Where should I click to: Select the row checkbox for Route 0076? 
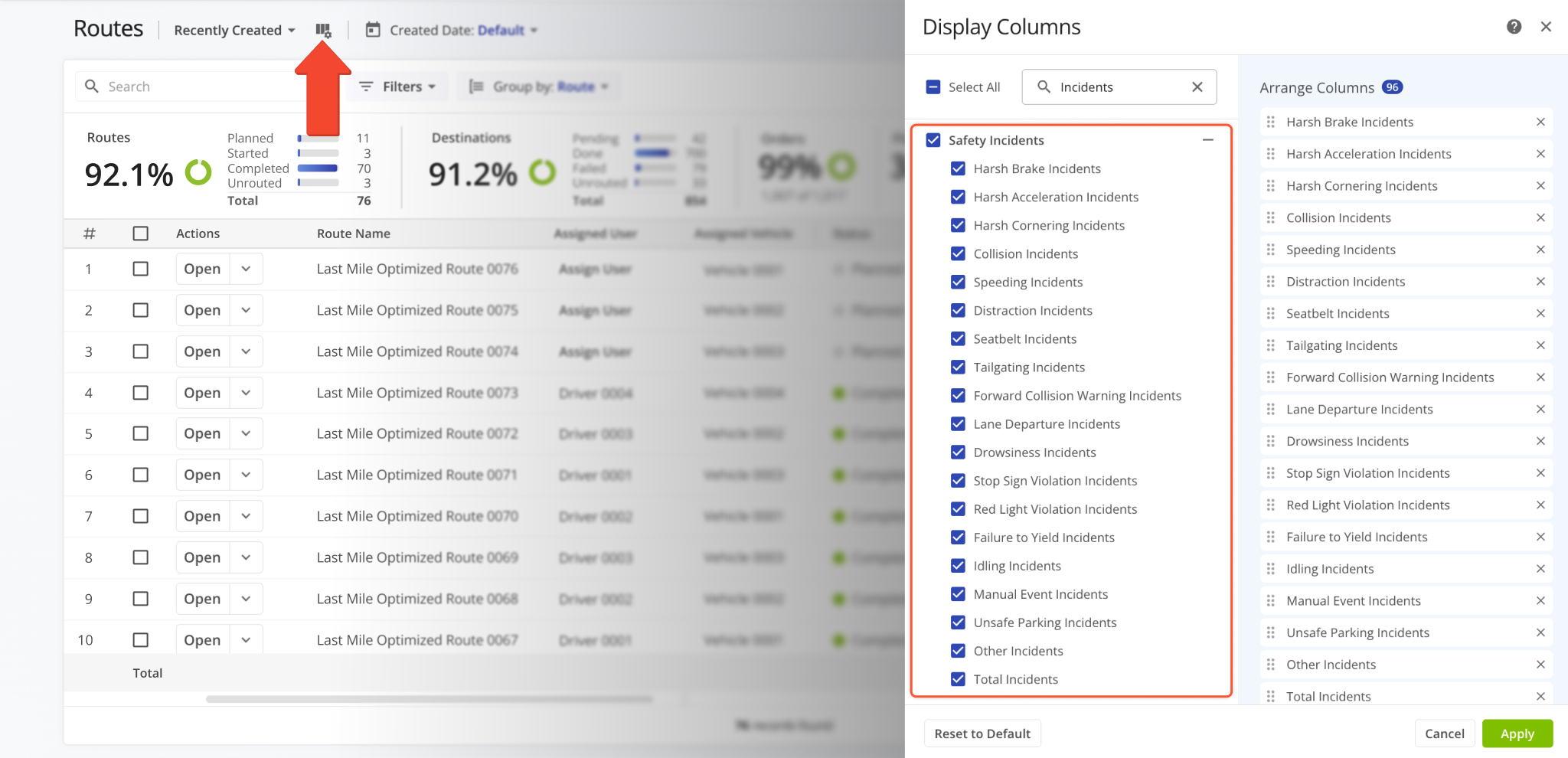click(x=141, y=269)
